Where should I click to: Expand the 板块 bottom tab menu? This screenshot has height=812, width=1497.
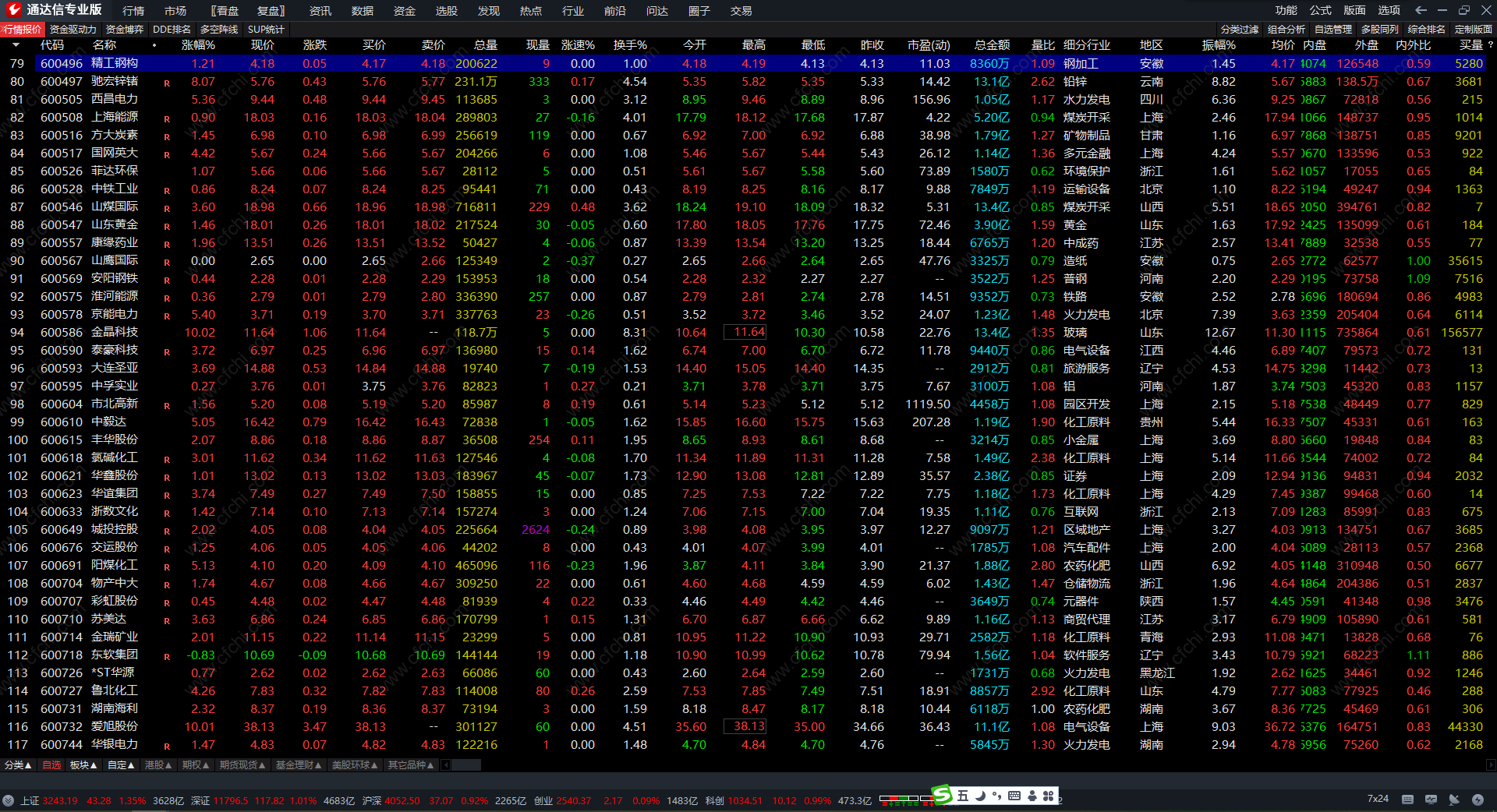click(83, 765)
